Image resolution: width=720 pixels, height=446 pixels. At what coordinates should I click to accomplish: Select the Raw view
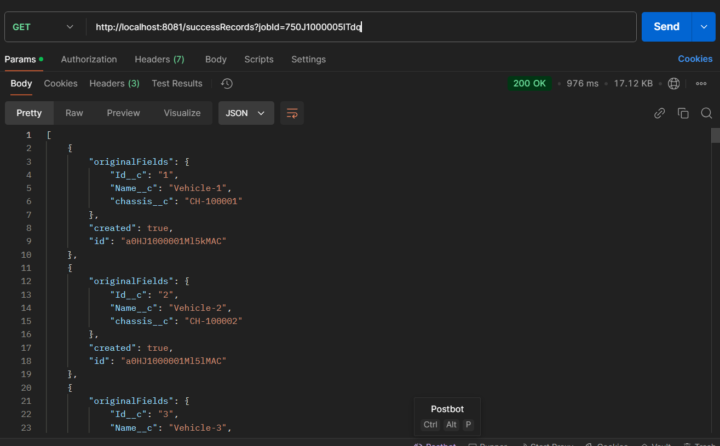click(74, 113)
